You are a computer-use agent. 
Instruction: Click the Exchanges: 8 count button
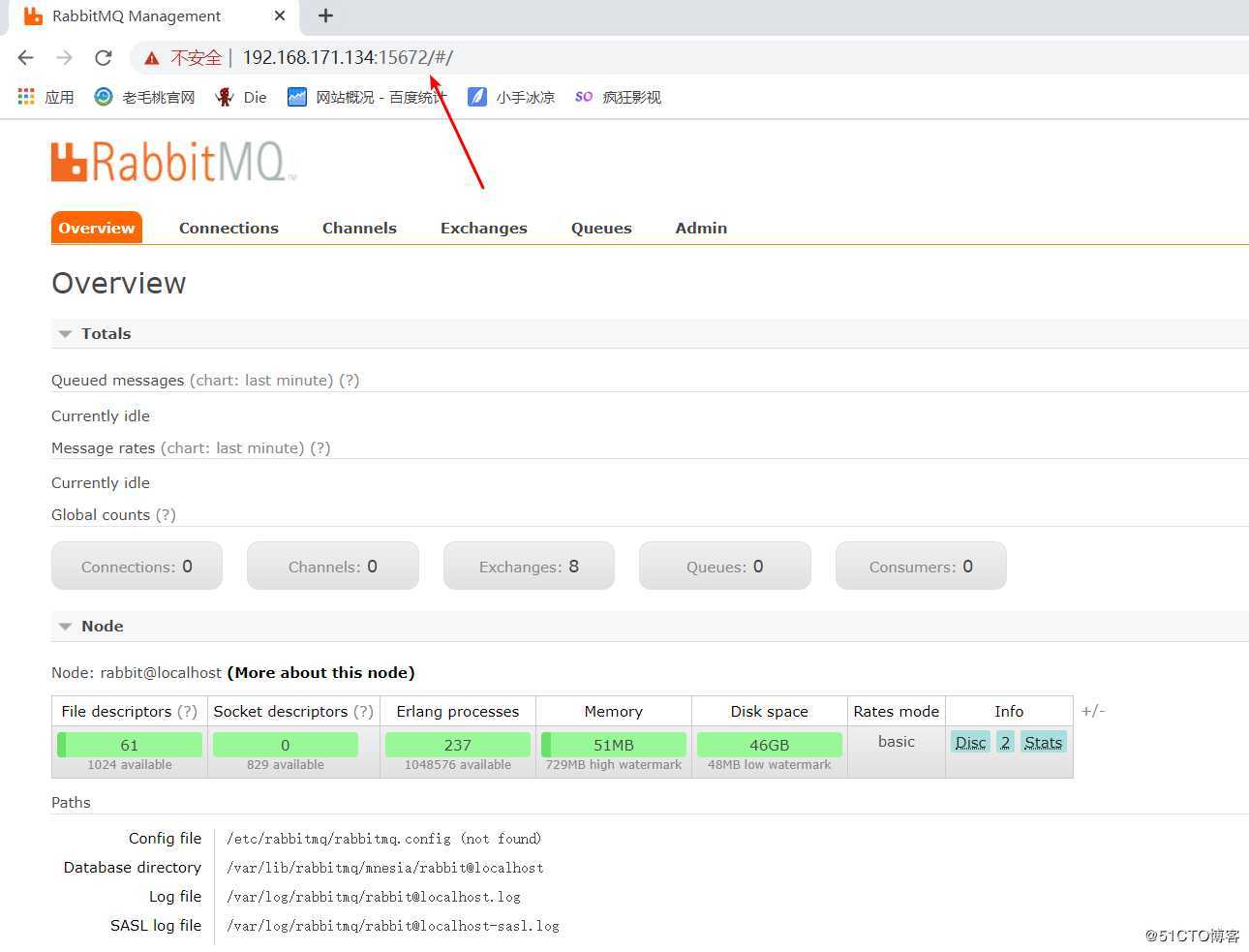[529, 567]
